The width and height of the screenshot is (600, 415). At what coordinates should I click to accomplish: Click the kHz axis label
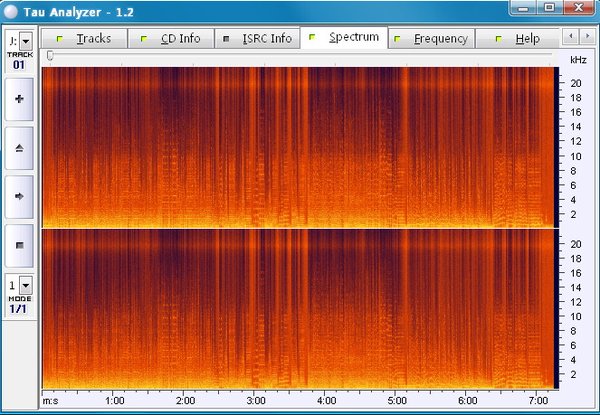pos(578,60)
